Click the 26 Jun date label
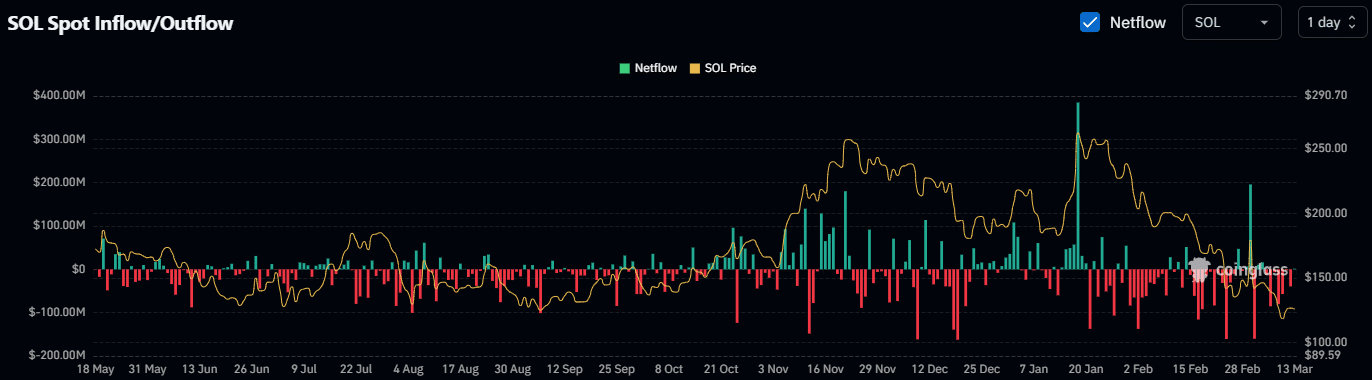The width and height of the screenshot is (1372, 380). [252, 369]
